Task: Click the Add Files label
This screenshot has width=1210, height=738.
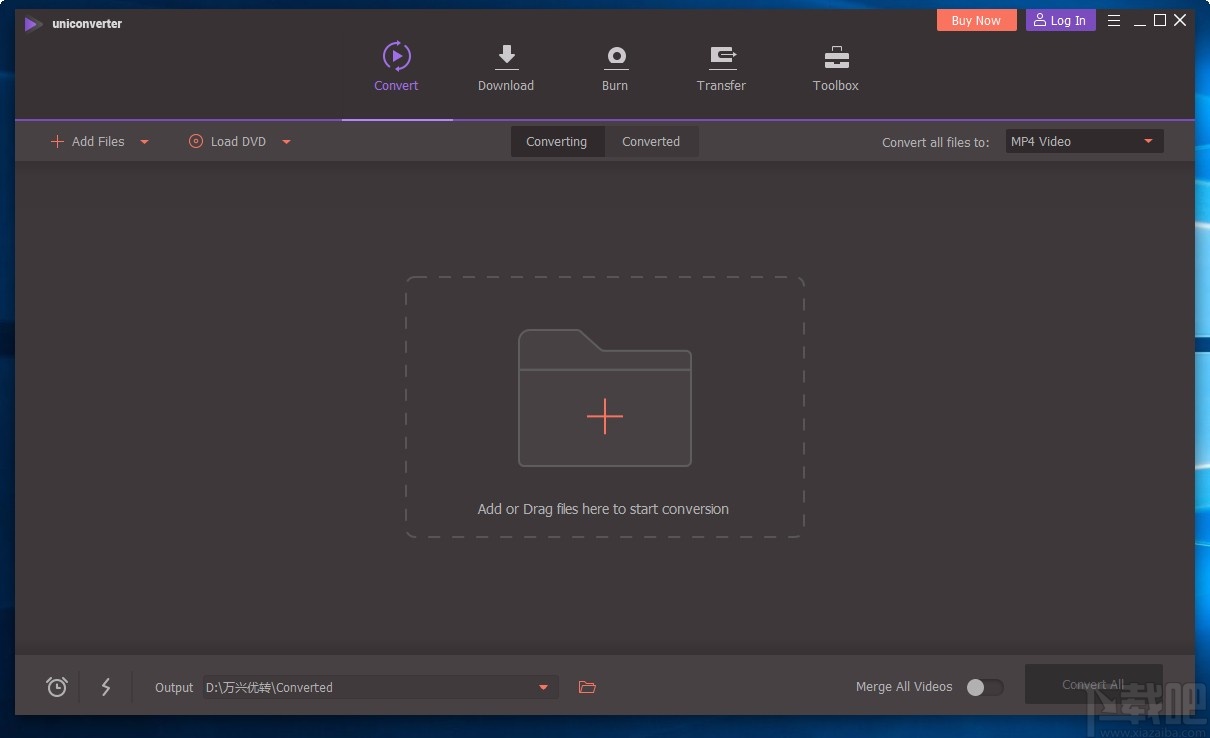Action: click(x=98, y=142)
